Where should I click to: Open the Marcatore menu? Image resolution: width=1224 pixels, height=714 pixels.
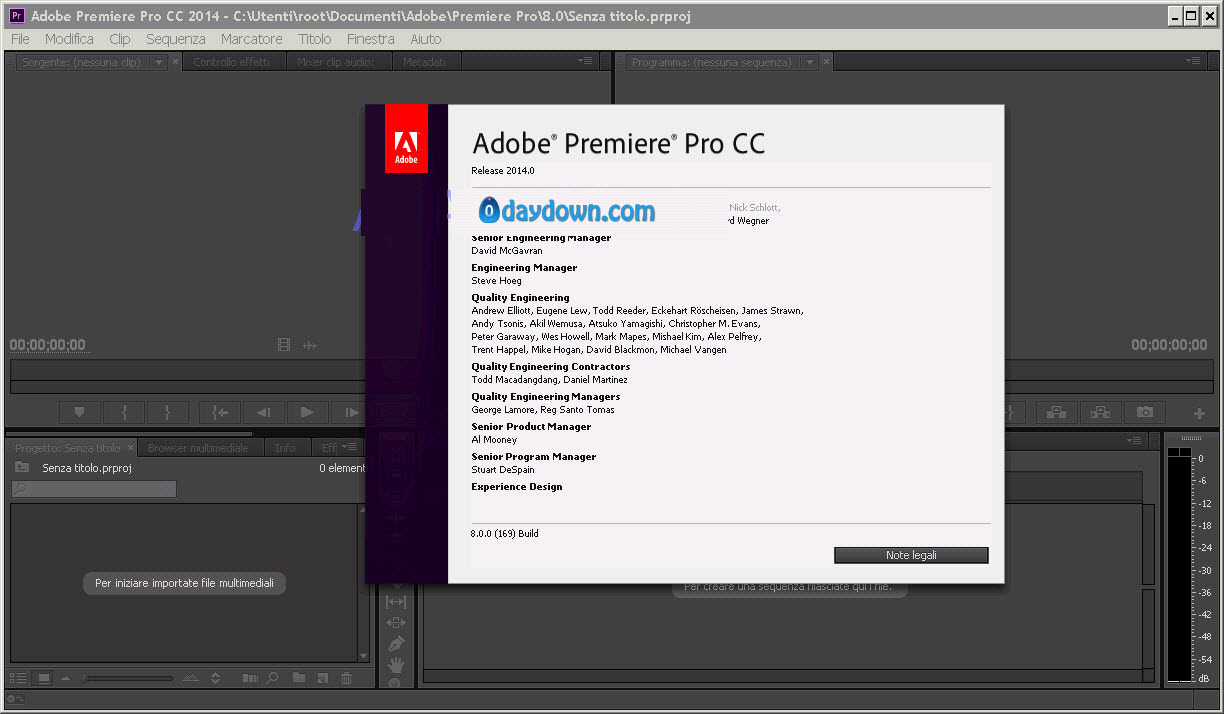coord(252,39)
